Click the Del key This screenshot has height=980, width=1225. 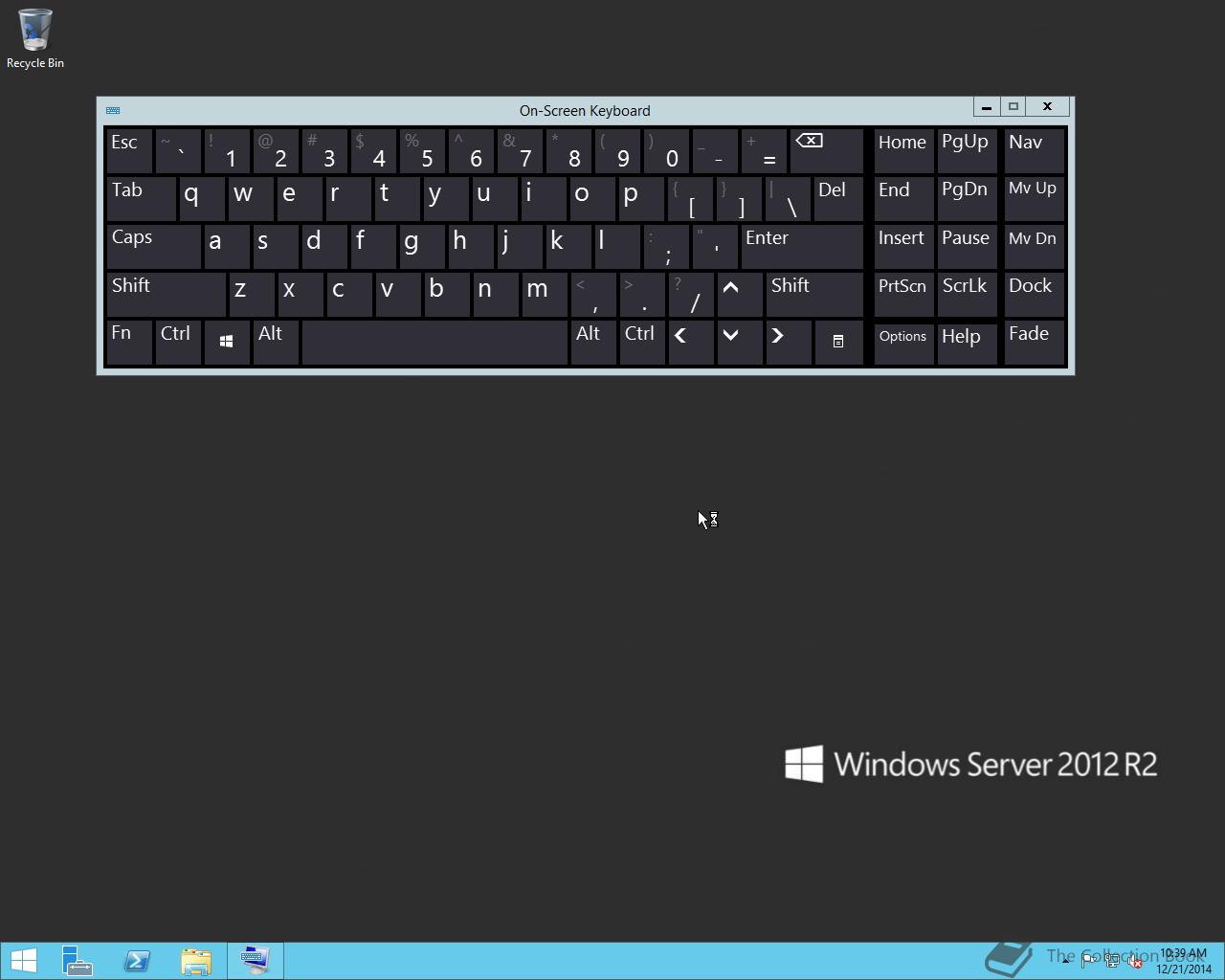click(x=838, y=199)
